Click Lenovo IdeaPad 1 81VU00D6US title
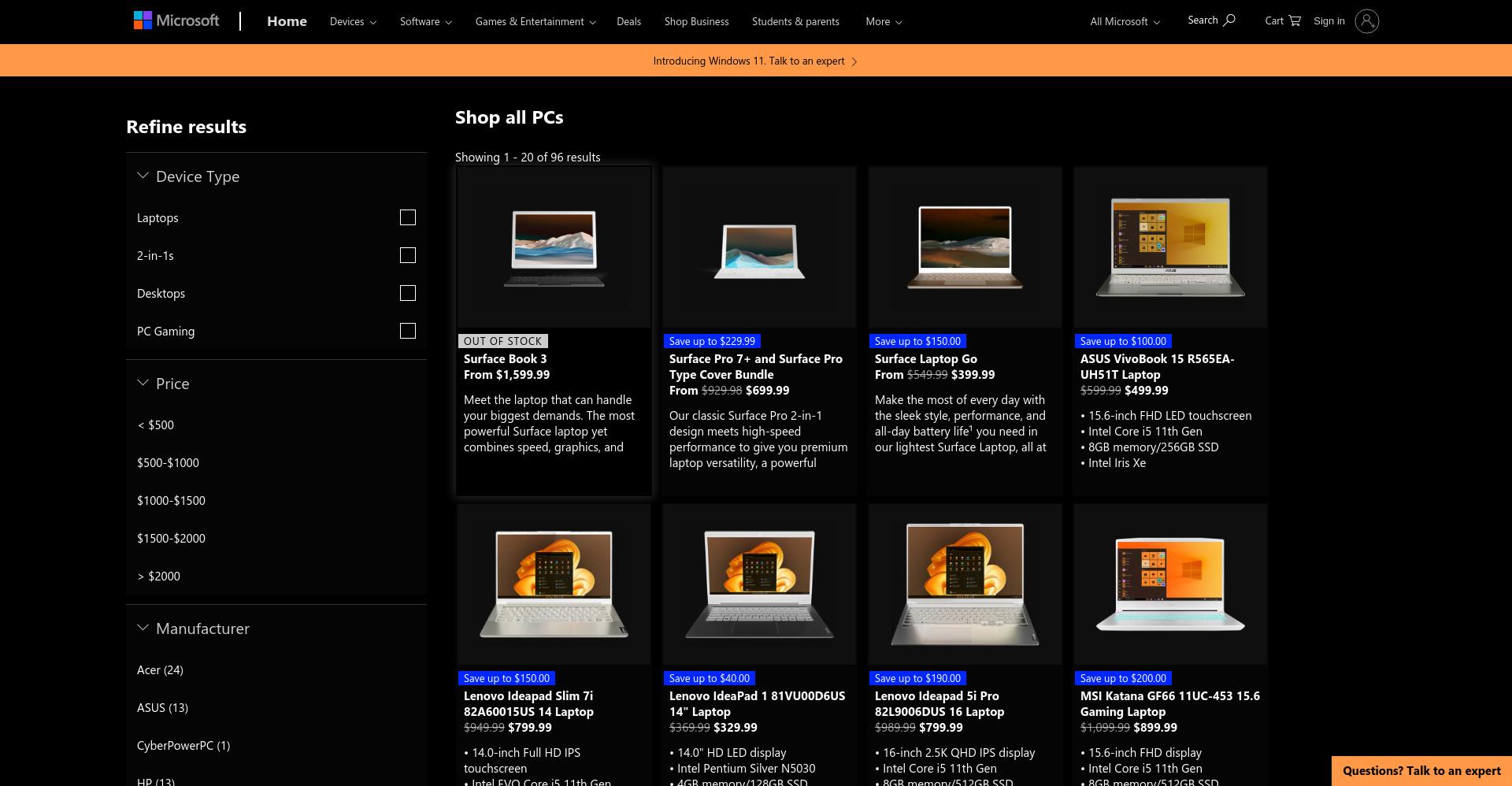 point(757,704)
